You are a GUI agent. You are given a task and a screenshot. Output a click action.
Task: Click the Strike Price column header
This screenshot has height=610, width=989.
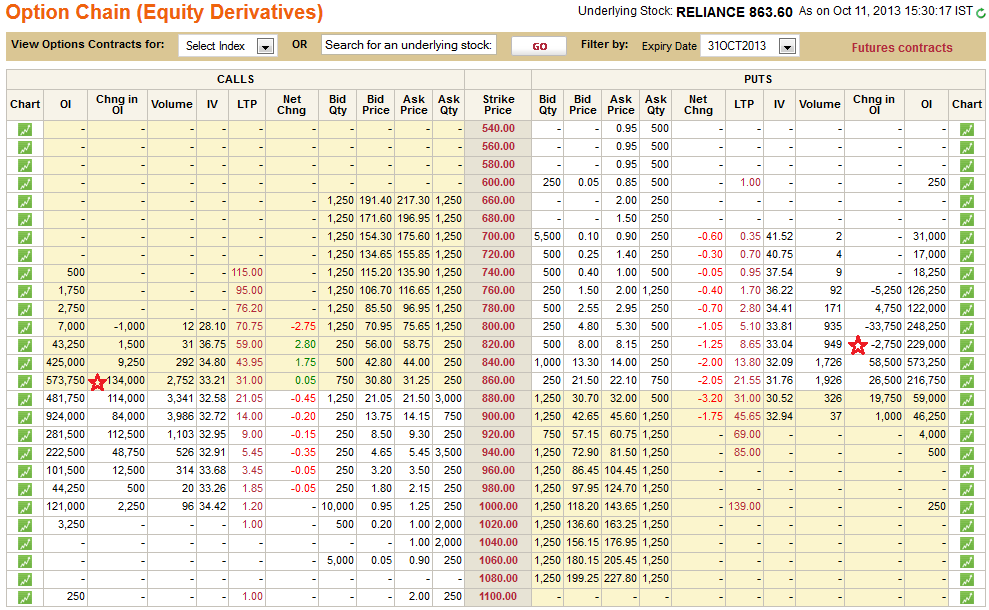tap(498, 105)
